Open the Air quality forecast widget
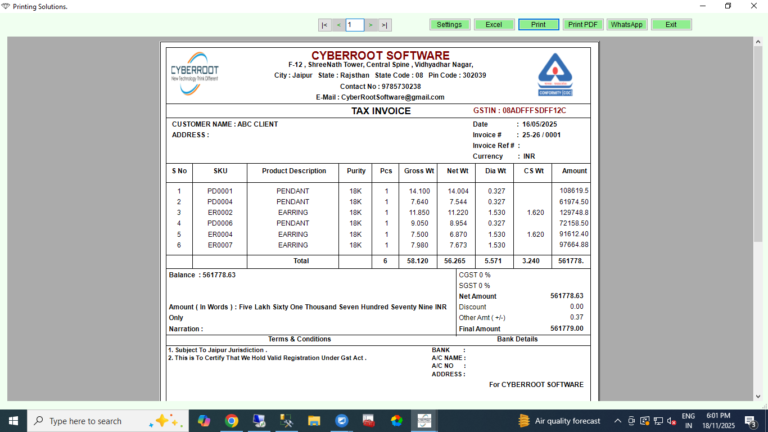 pos(559,421)
